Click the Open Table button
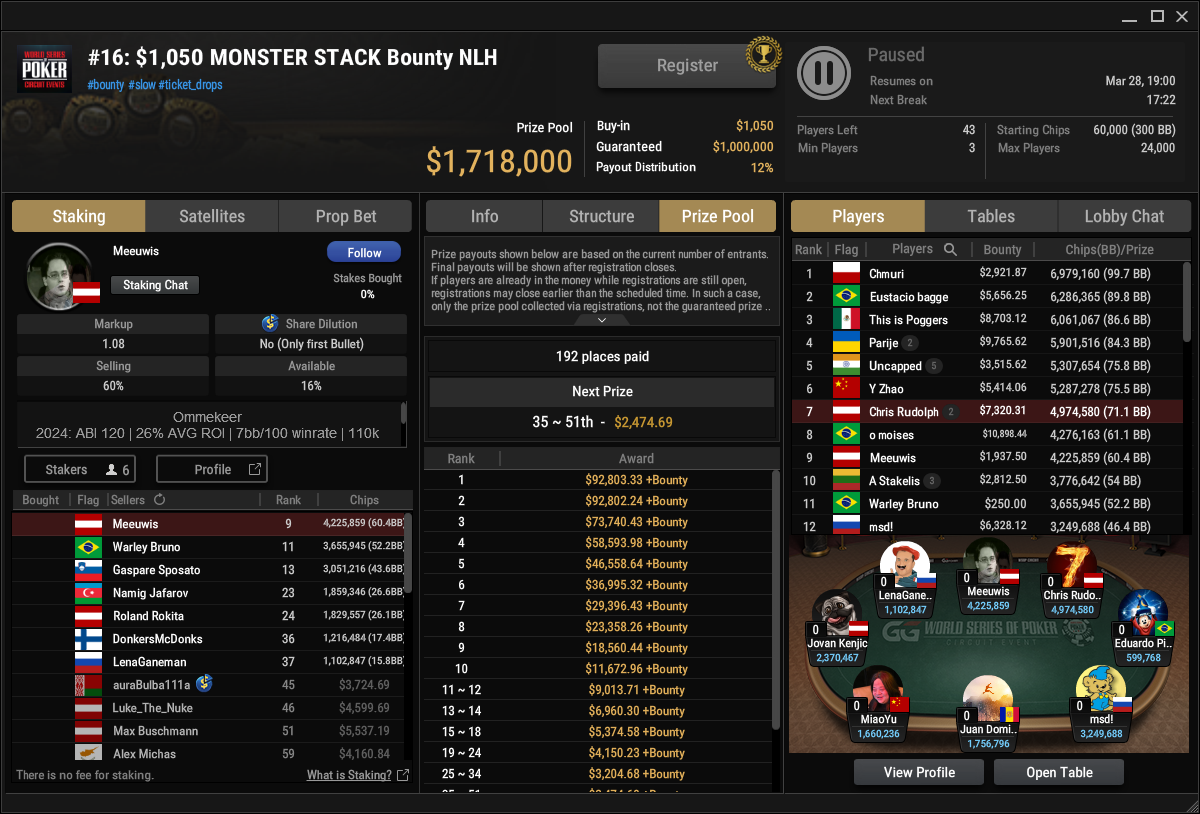1200x814 pixels. pyautogui.click(x=1059, y=772)
